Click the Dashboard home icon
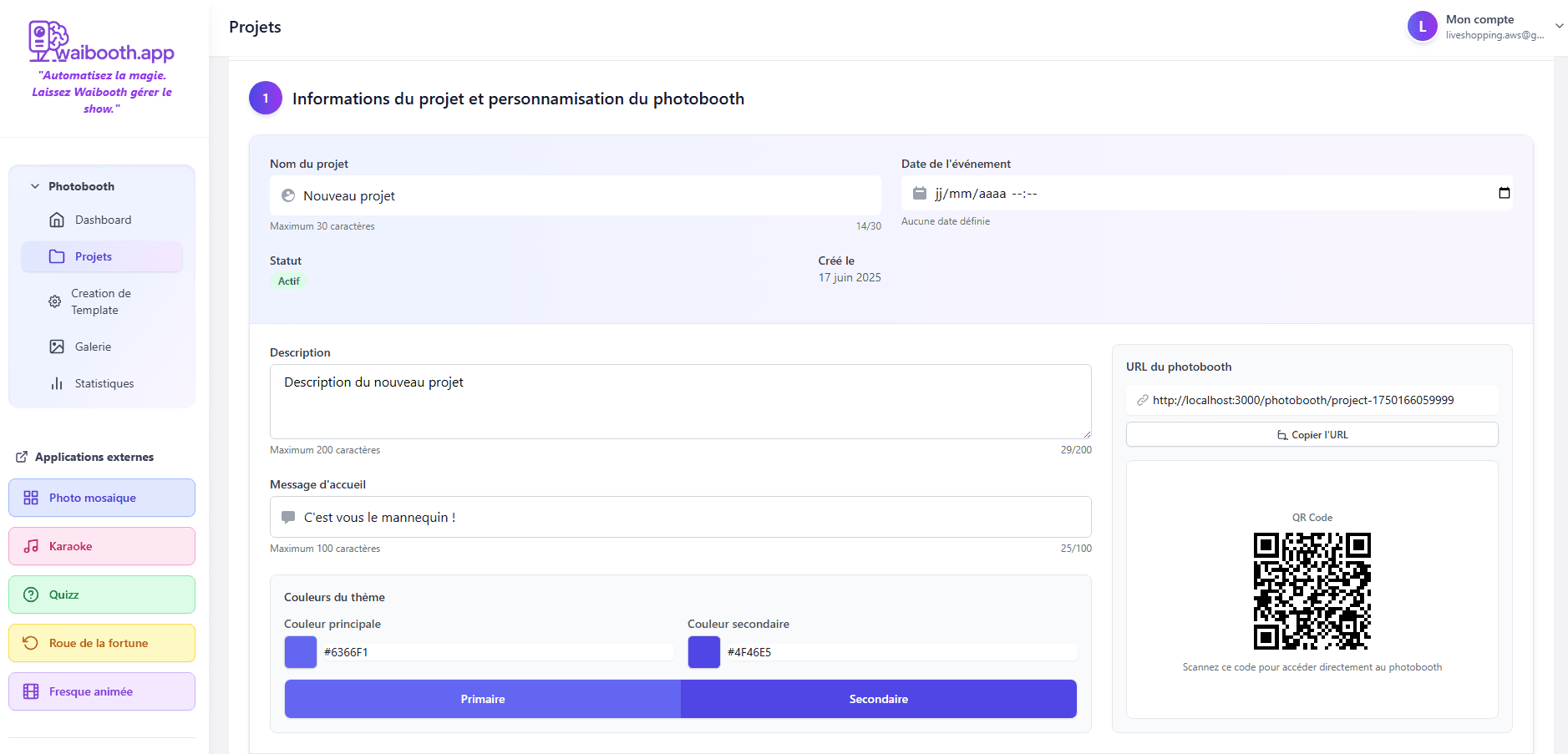This screenshot has height=754, width=1568. (x=57, y=220)
